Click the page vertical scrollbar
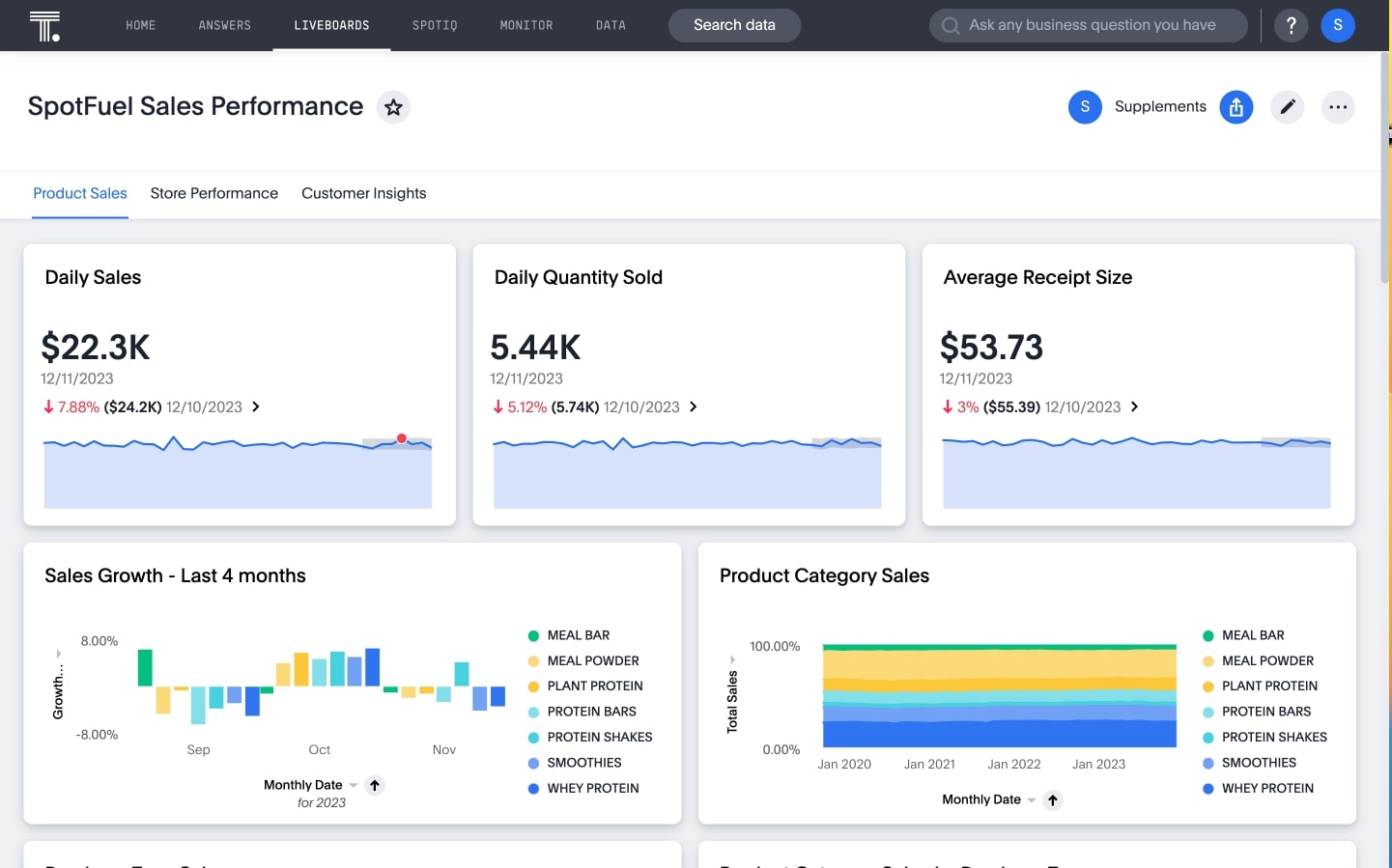The image size is (1392, 868). (1386, 169)
